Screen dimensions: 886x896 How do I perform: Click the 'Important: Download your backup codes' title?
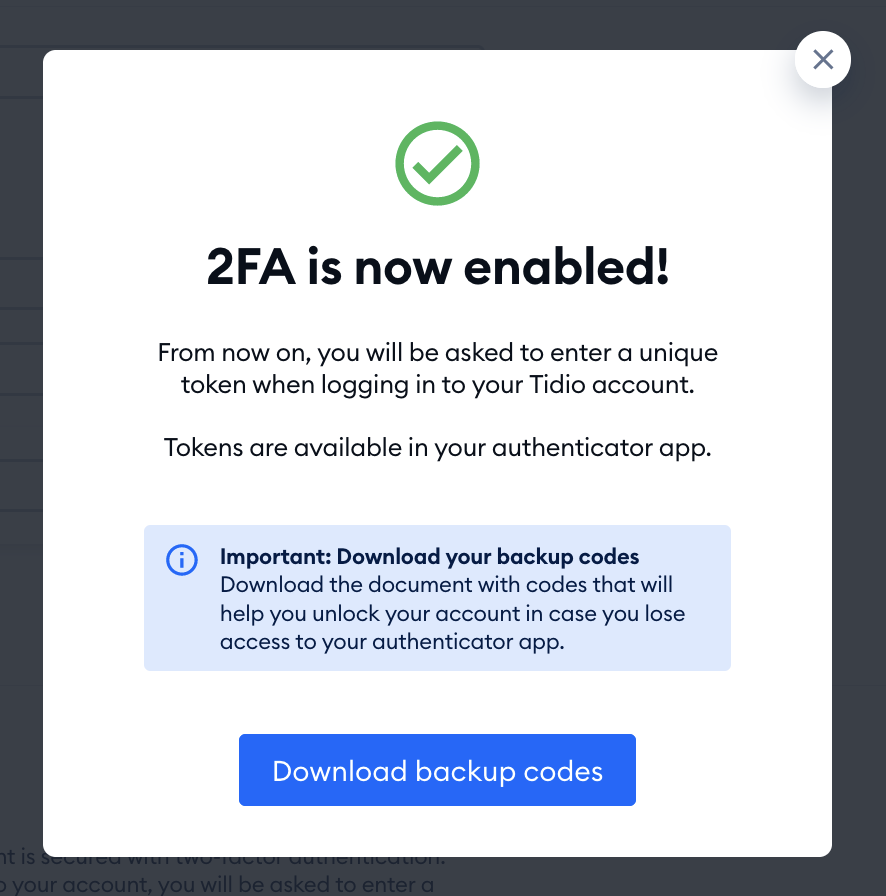(429, 557)
